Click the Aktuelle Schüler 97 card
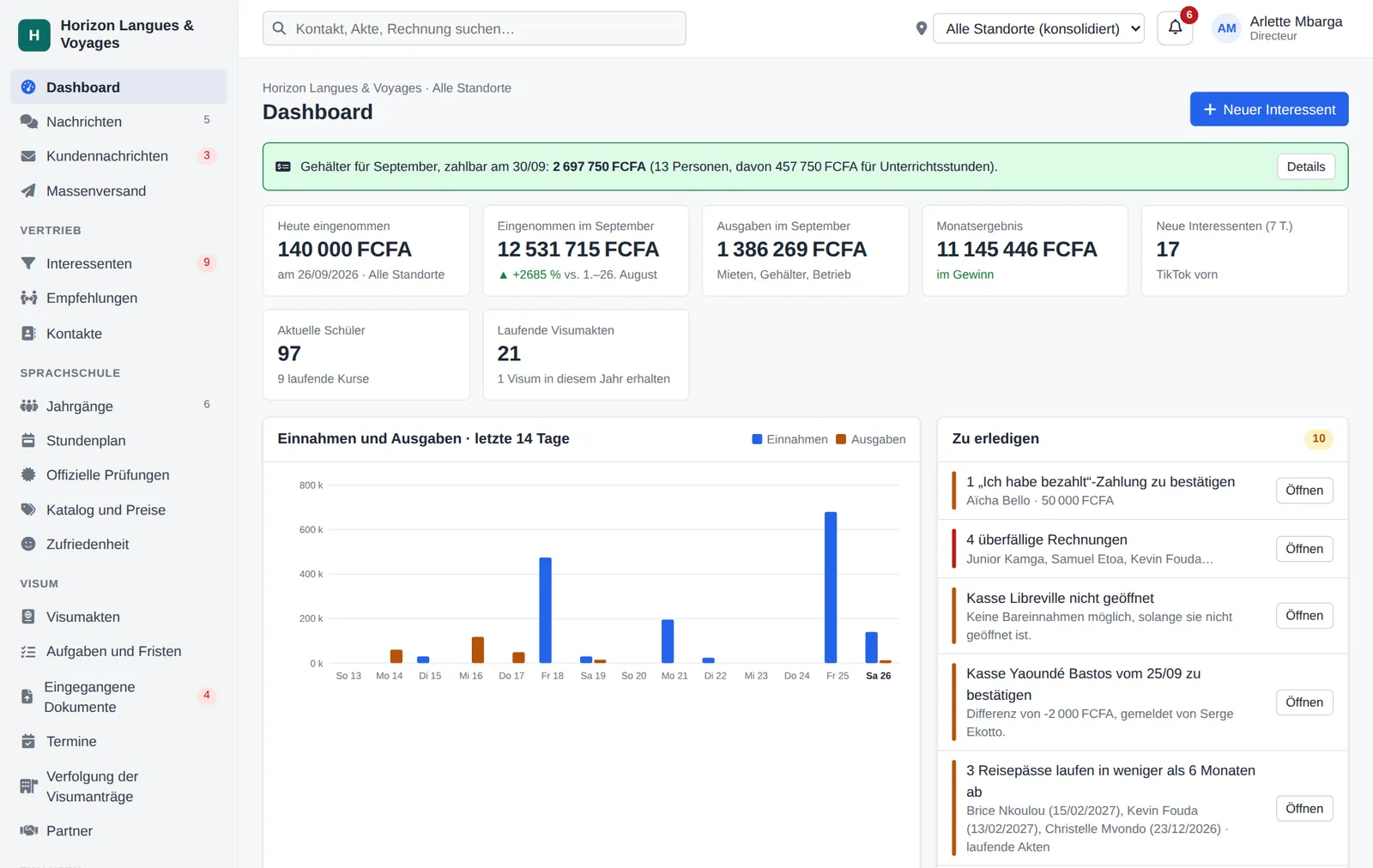Image resolution: width=1373 pixels, height=868 pixels. [366, 354]
